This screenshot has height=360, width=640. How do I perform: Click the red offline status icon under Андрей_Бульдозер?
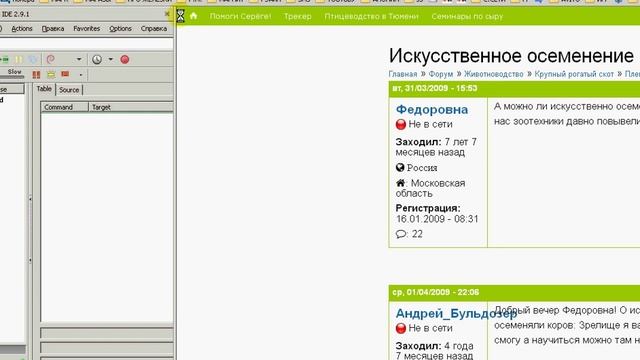point(401,328)
